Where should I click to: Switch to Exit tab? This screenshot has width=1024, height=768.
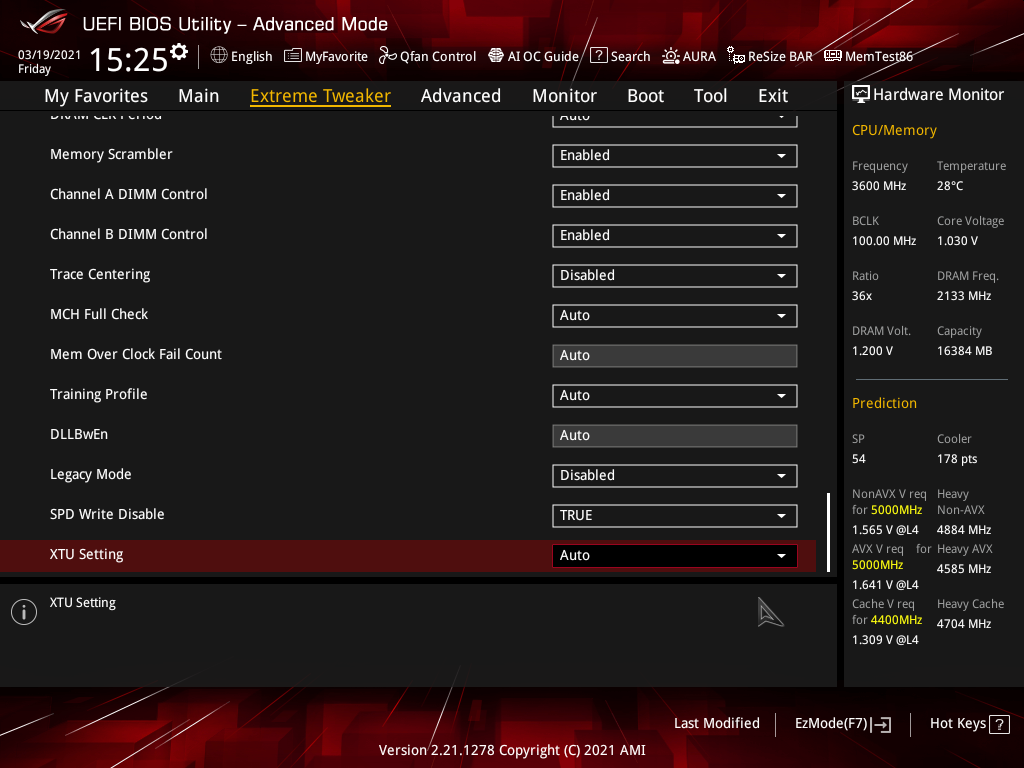(x=773, y=95)
